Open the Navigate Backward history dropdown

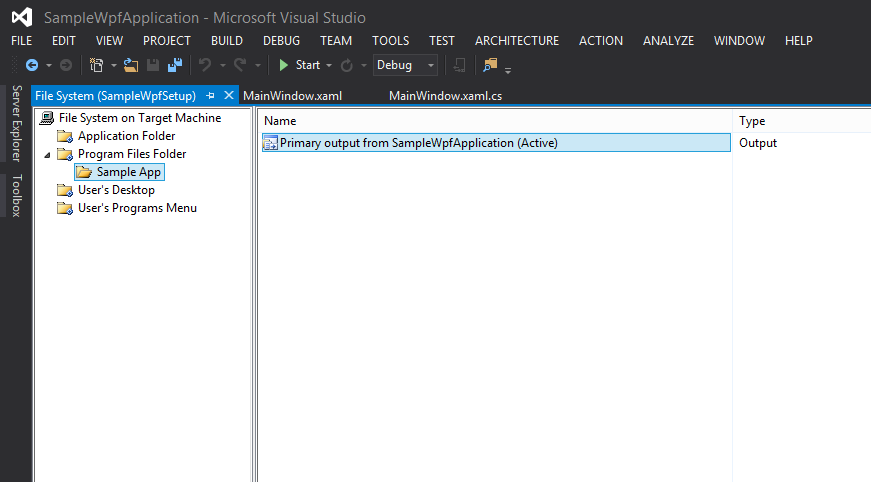click(49, 66)
